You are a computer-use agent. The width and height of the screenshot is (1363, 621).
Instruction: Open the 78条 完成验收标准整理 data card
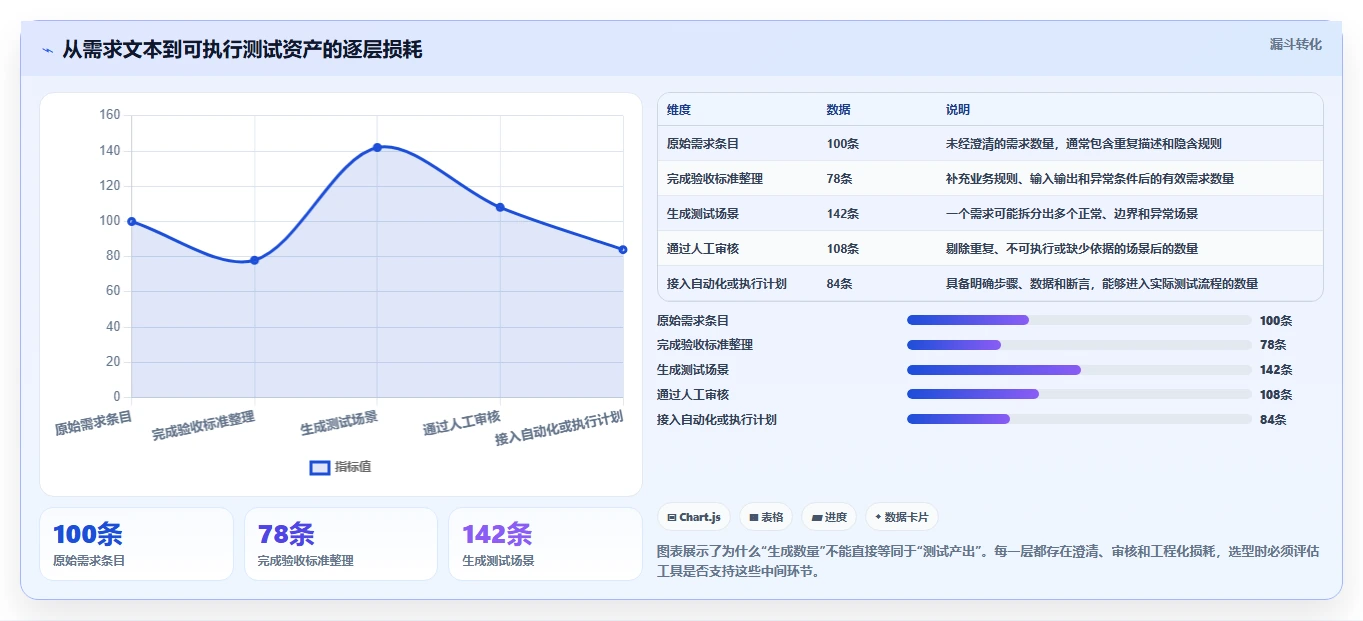click(x=341, y=544)
